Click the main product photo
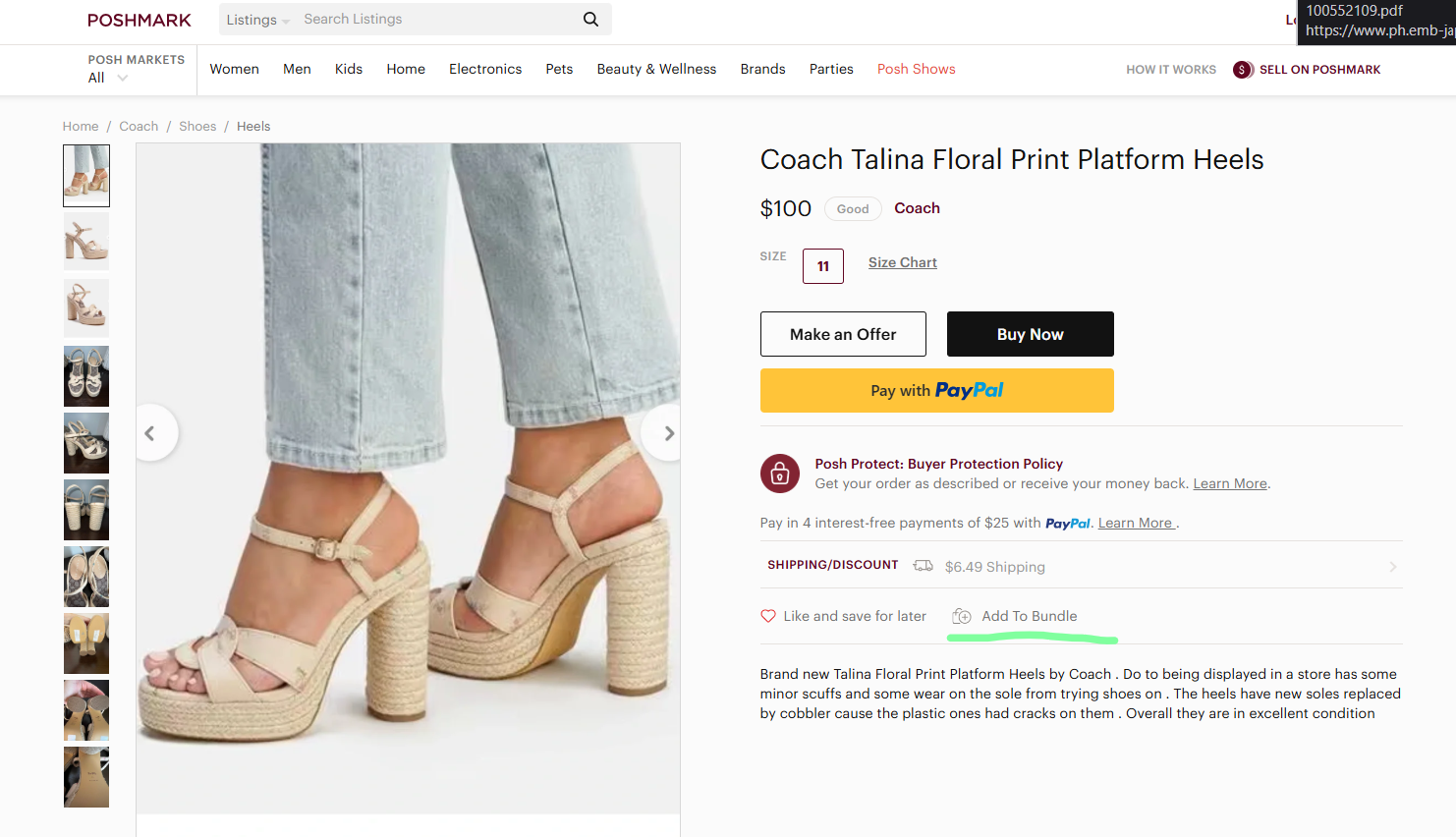1456x837 pixels. pyautogui.click(x=408, y=478)
